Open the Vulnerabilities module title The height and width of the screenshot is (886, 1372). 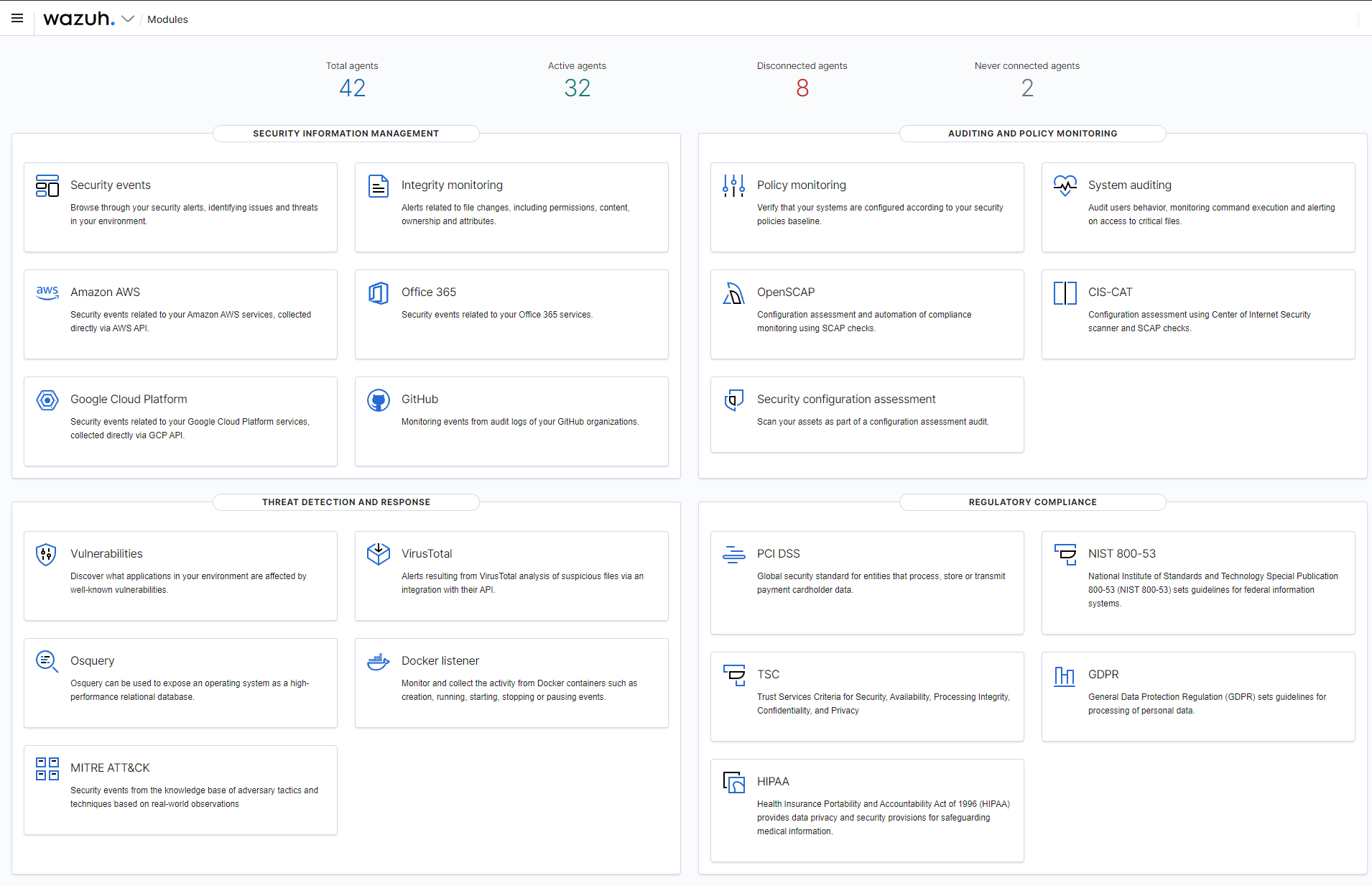(x=106, y=554)
